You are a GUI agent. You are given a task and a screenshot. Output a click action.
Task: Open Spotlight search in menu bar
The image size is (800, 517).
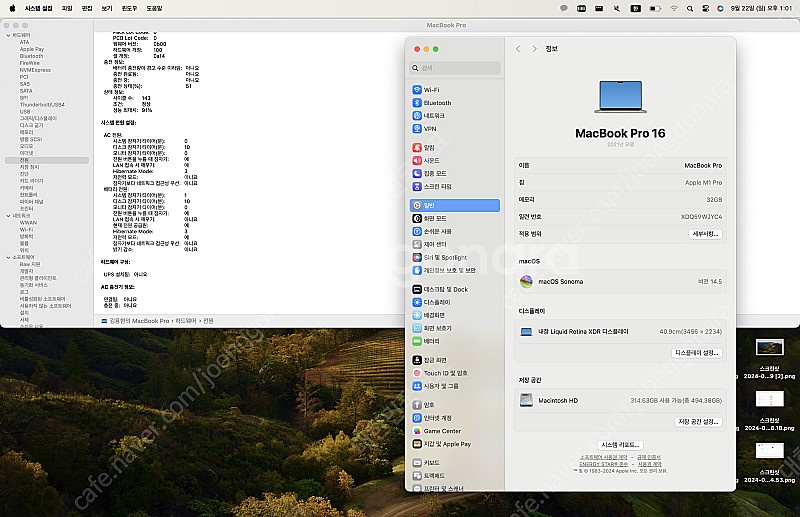pyautogui.click(x=690, y=8)
